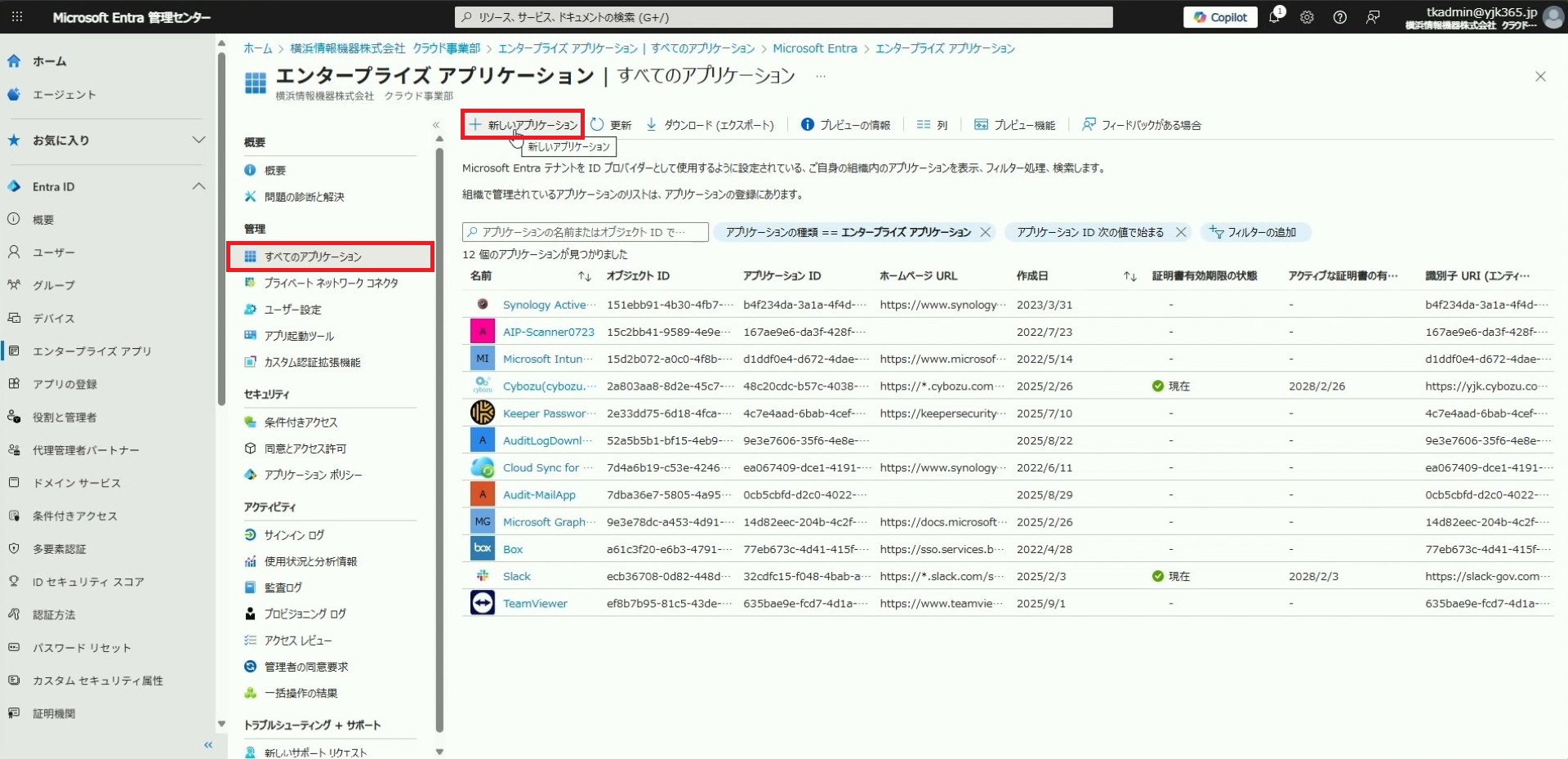Remove the アプリケーションの種類 filter

(x=986, y=233)
